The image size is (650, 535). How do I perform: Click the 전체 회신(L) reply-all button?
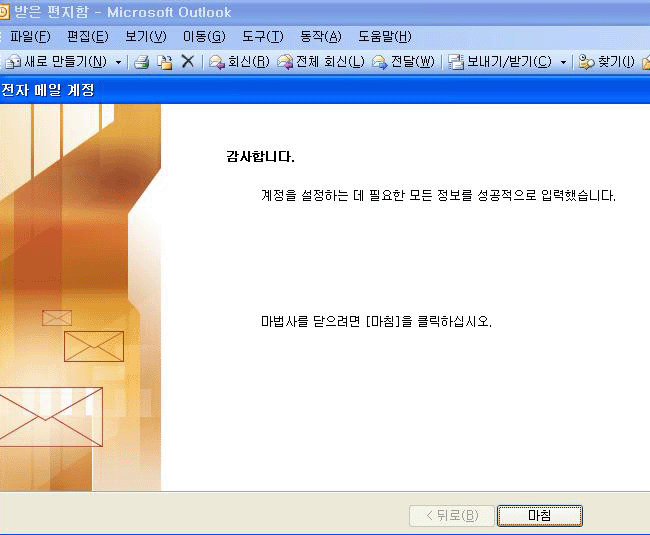321,62
